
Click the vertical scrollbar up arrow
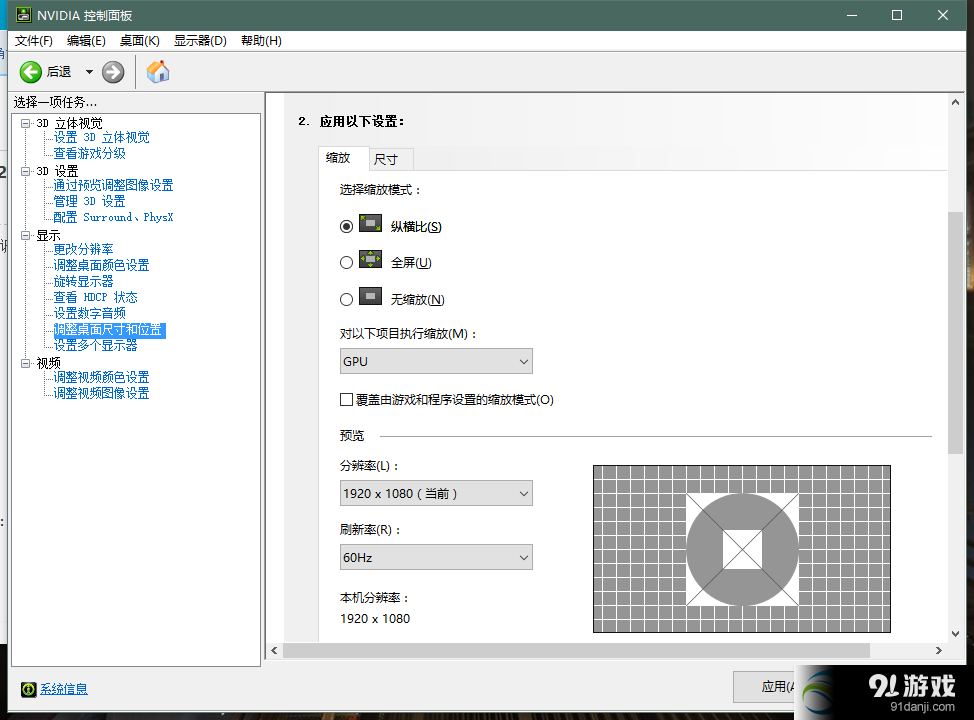tap(955, 103)
